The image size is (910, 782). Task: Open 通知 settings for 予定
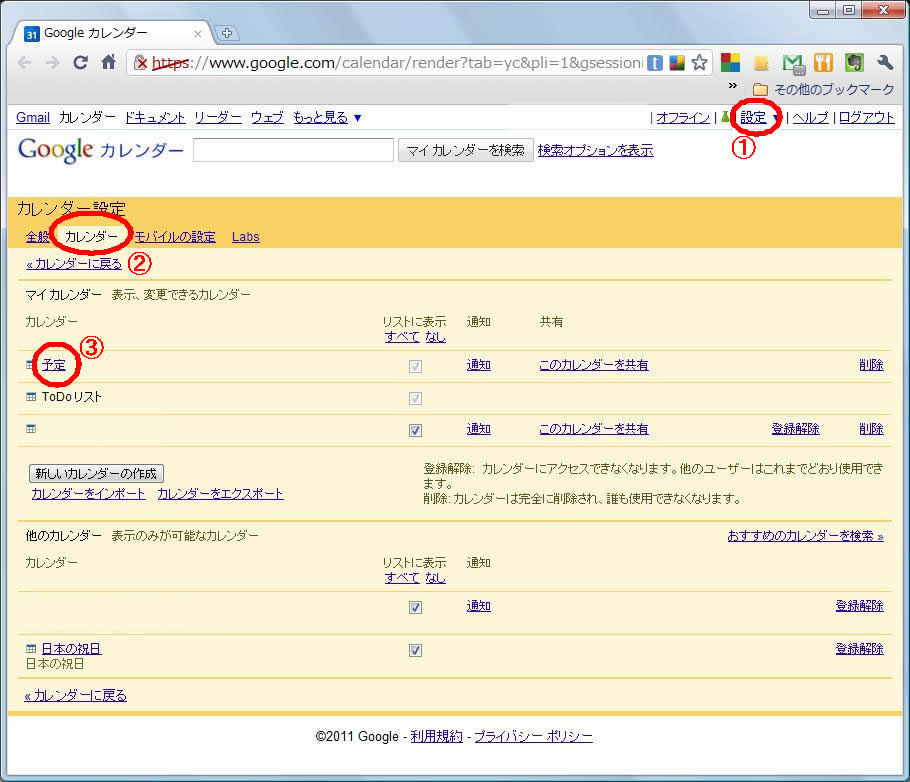click(479, 365)
